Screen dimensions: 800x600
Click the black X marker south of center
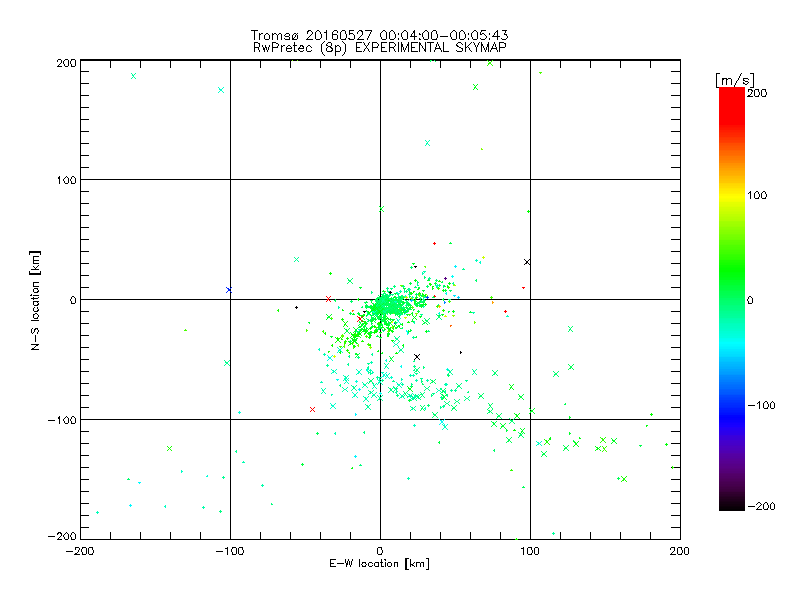tap(417, 357)
